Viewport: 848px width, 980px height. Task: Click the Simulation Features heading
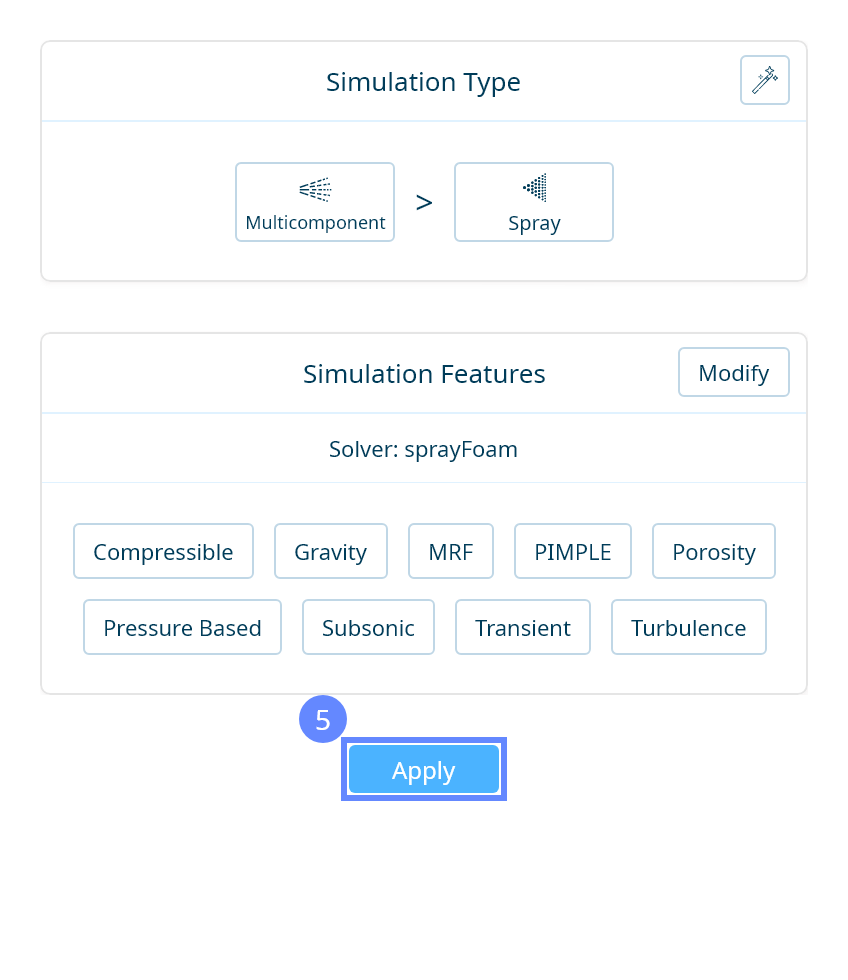click(x=424, y=374)
